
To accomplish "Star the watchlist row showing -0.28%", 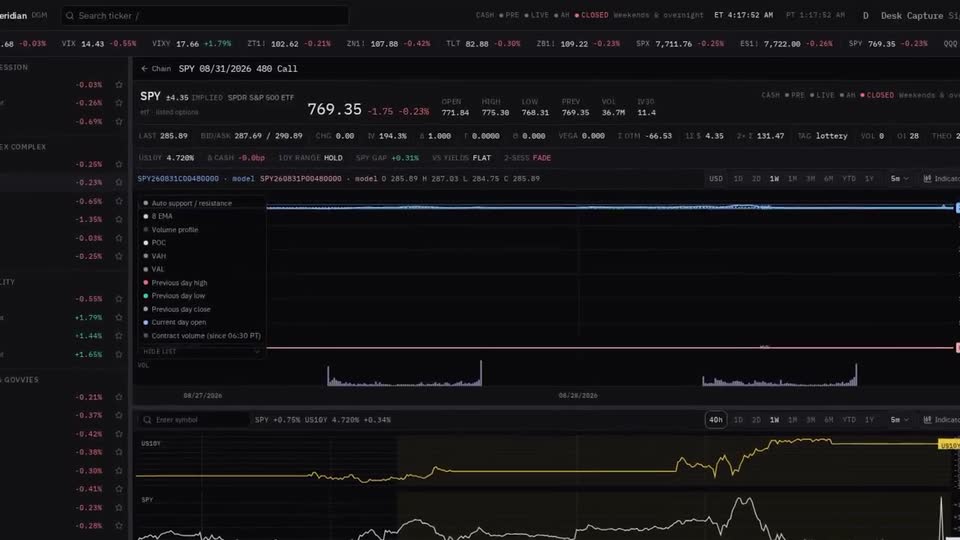I will tap(119, 525).
